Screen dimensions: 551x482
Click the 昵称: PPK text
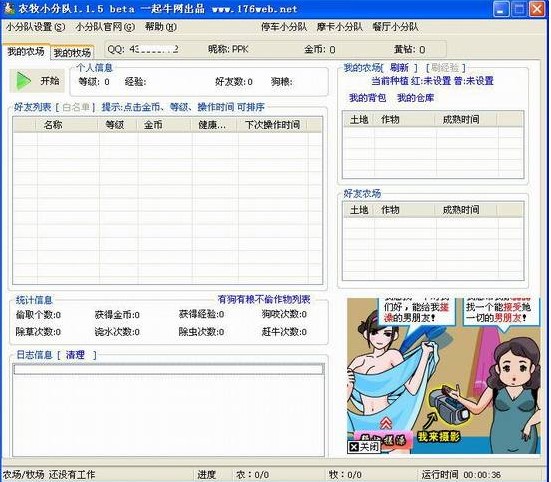[228, 49]
